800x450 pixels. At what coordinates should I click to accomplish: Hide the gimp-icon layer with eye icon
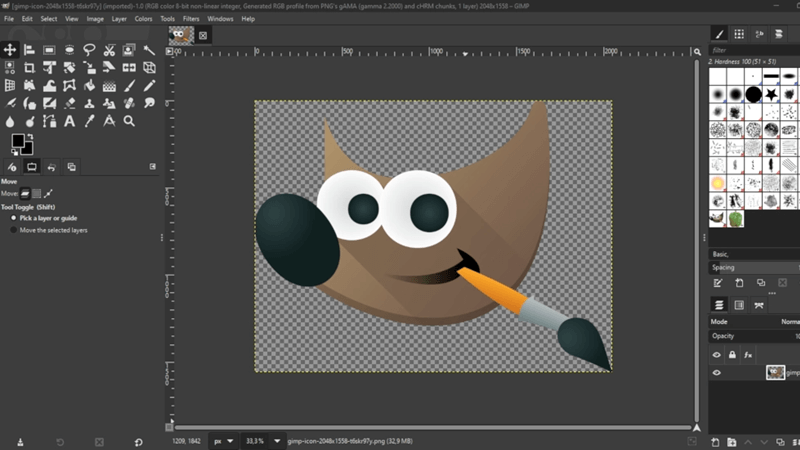pos(716,372)
